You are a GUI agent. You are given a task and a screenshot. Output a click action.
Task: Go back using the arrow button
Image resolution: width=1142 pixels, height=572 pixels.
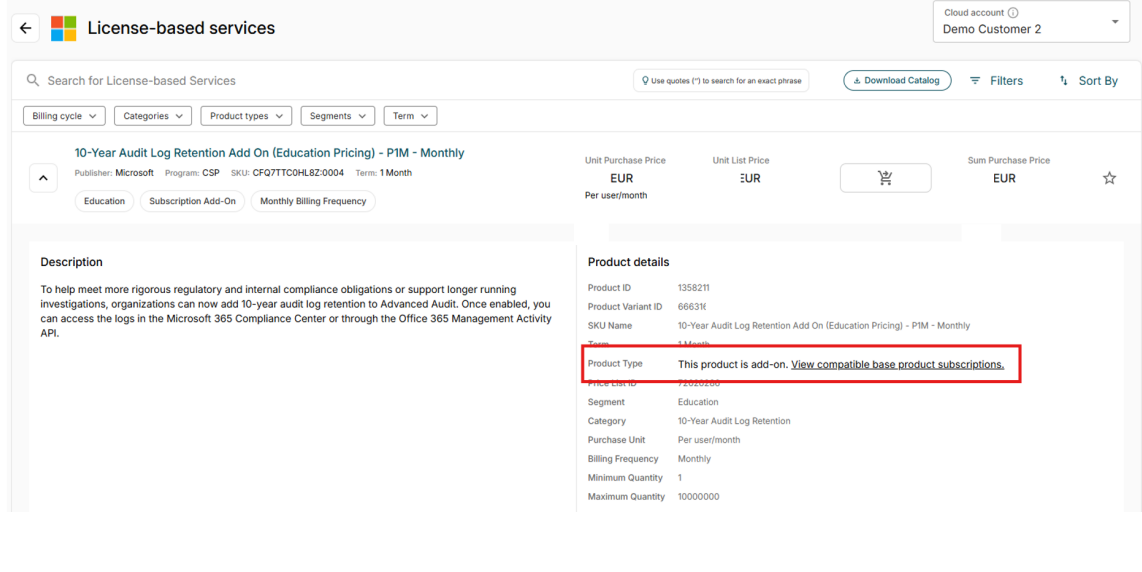(25, 28)
